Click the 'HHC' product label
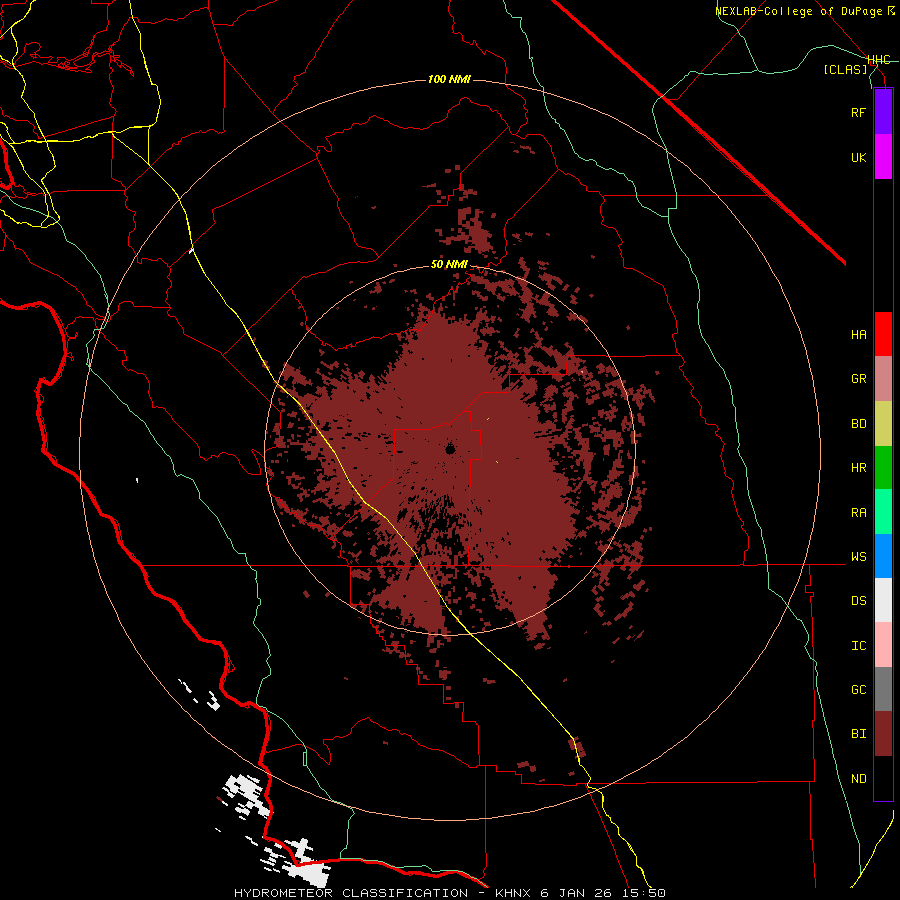The height and width of the screenshot is (900, 900). point(878,60)
